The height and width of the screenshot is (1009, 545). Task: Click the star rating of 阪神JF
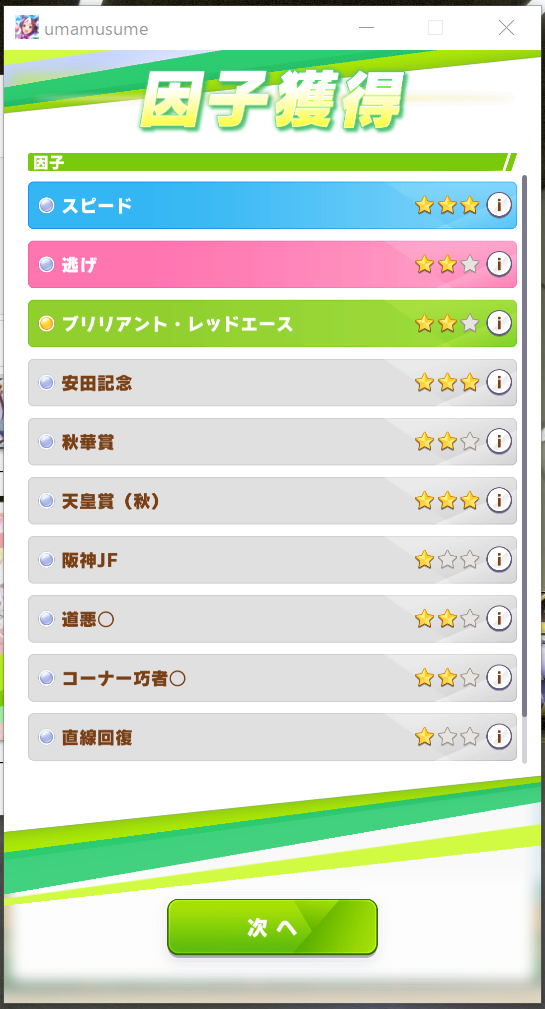447,559
